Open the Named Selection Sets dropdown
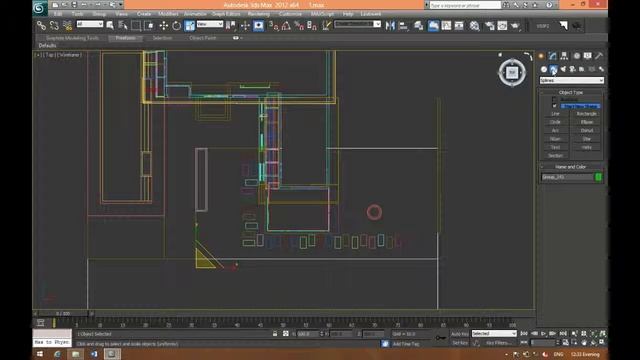Screen dimensions: 640x360 358,24
